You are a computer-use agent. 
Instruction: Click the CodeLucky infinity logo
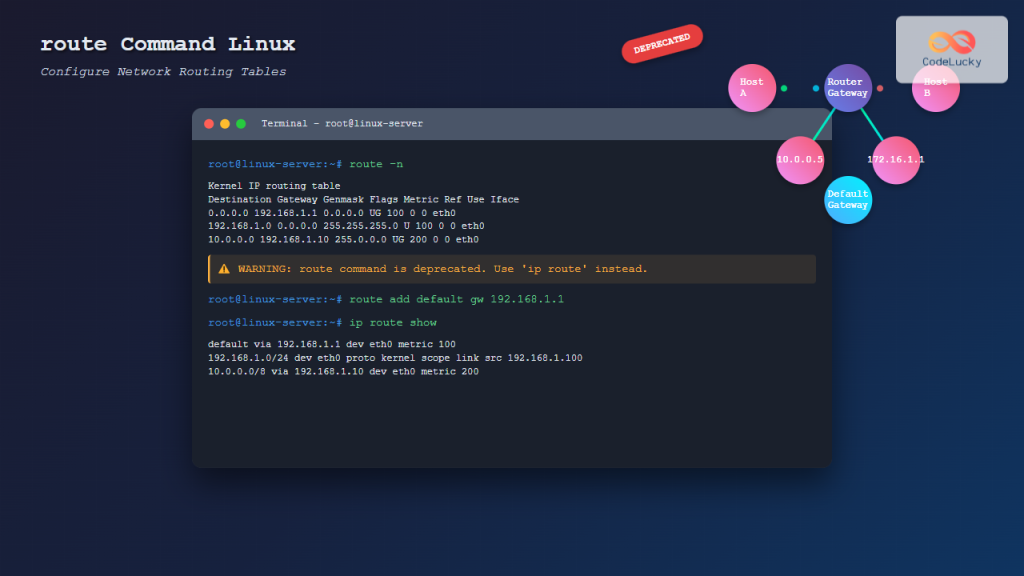click(951, 39)
